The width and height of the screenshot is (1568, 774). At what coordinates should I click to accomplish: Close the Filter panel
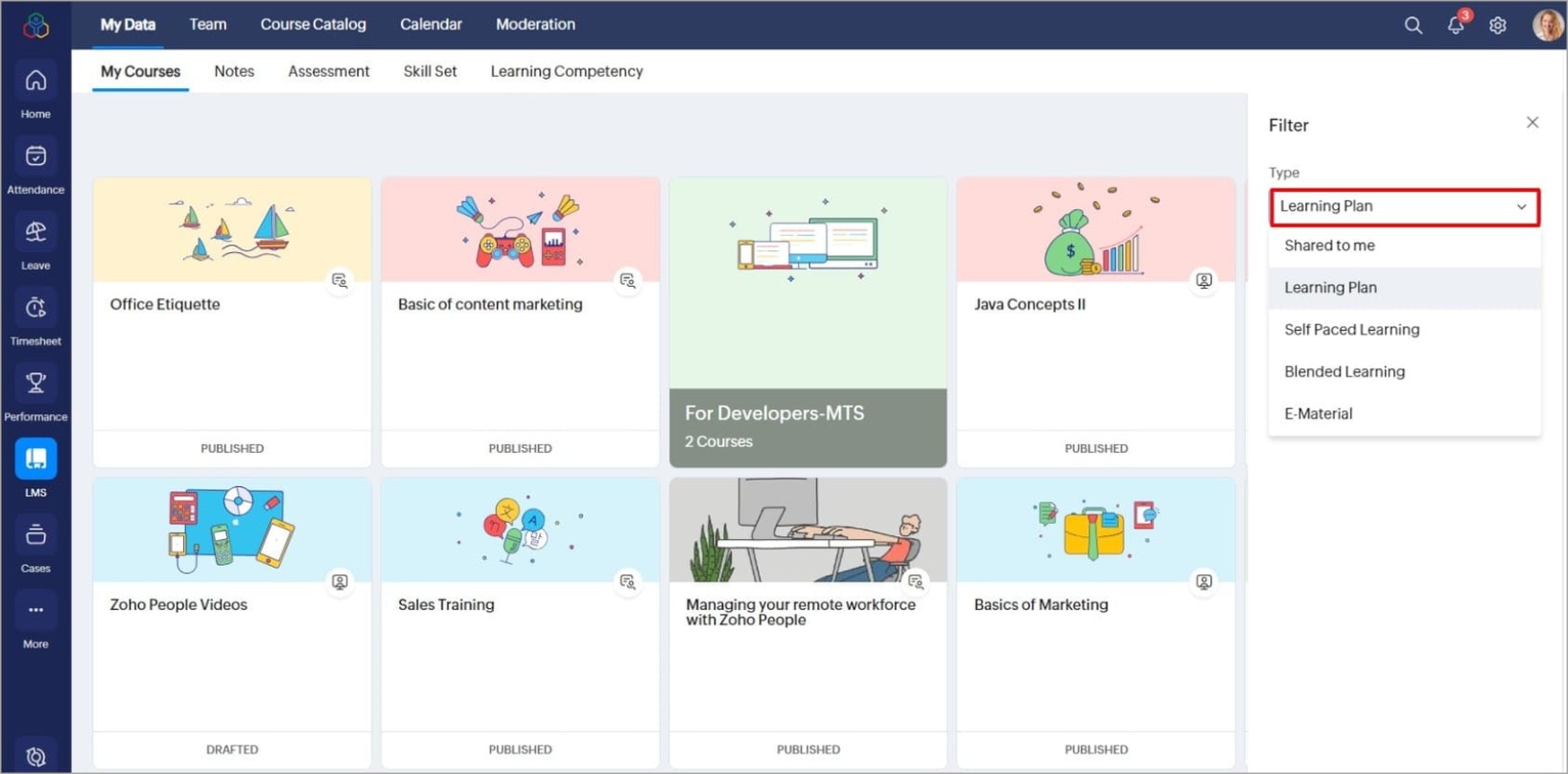pyautogui.click(x=1532, y=123)
